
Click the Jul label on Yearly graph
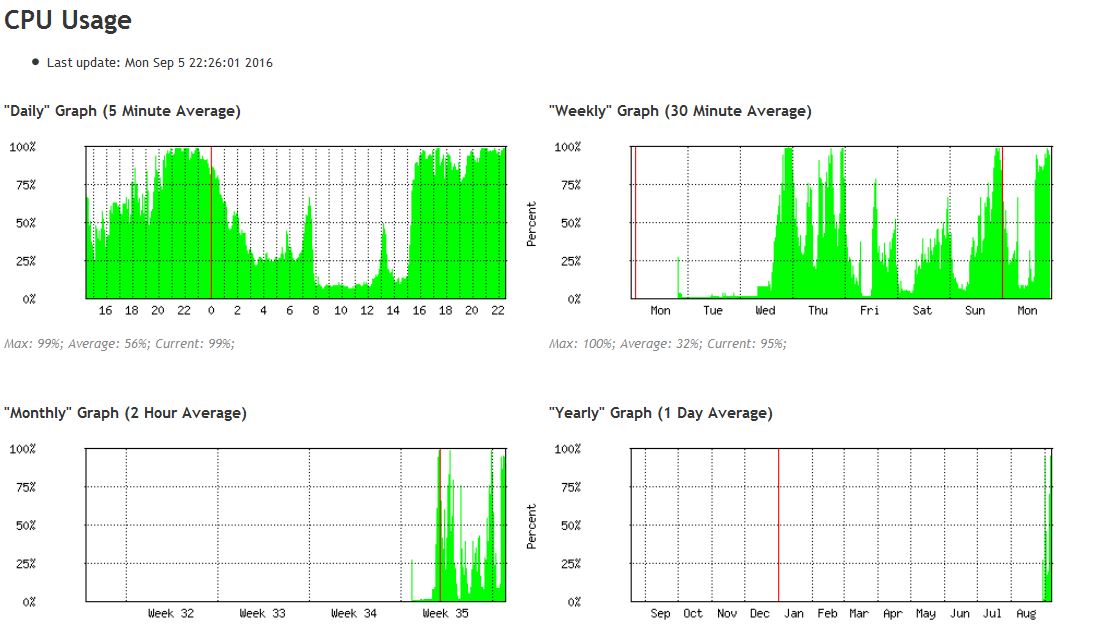click(992, 613)
